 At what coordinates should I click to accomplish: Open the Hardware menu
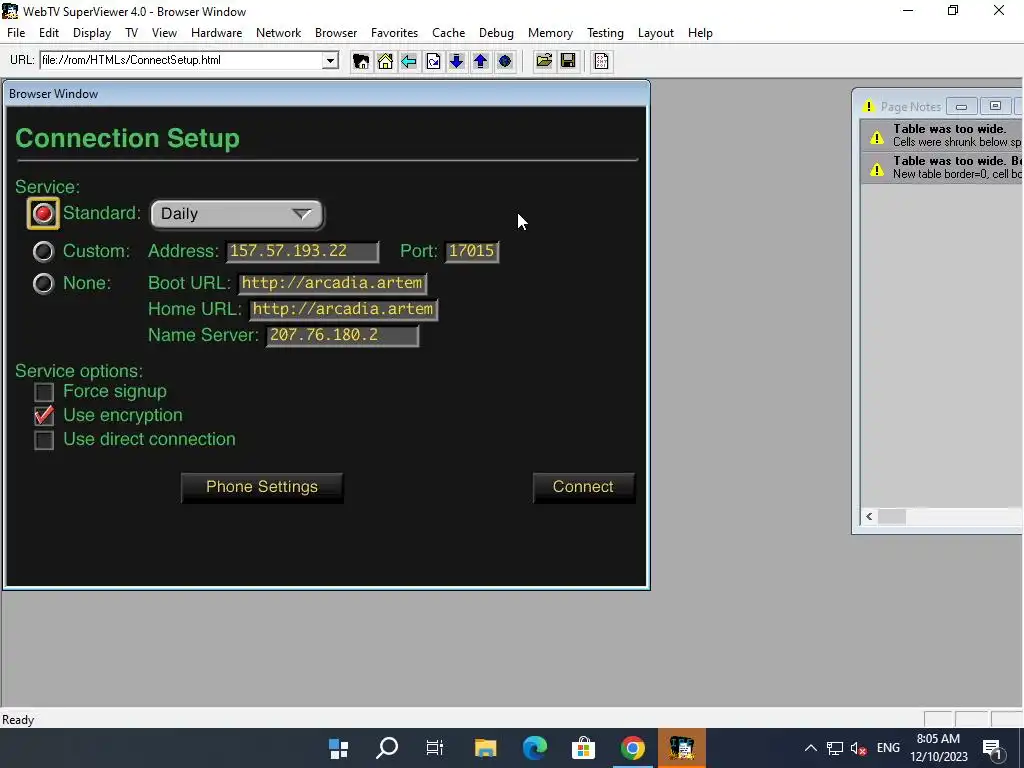coord(216,33)
